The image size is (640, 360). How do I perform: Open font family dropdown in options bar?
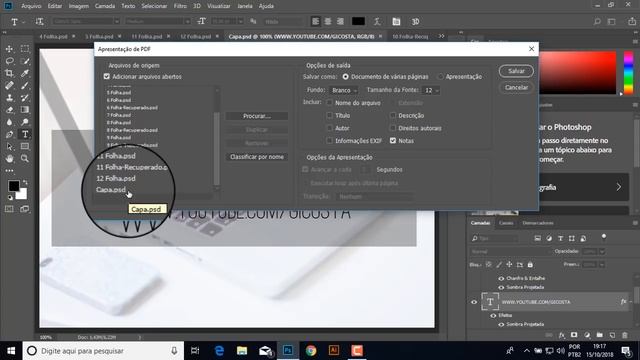[x=117, y=22]
